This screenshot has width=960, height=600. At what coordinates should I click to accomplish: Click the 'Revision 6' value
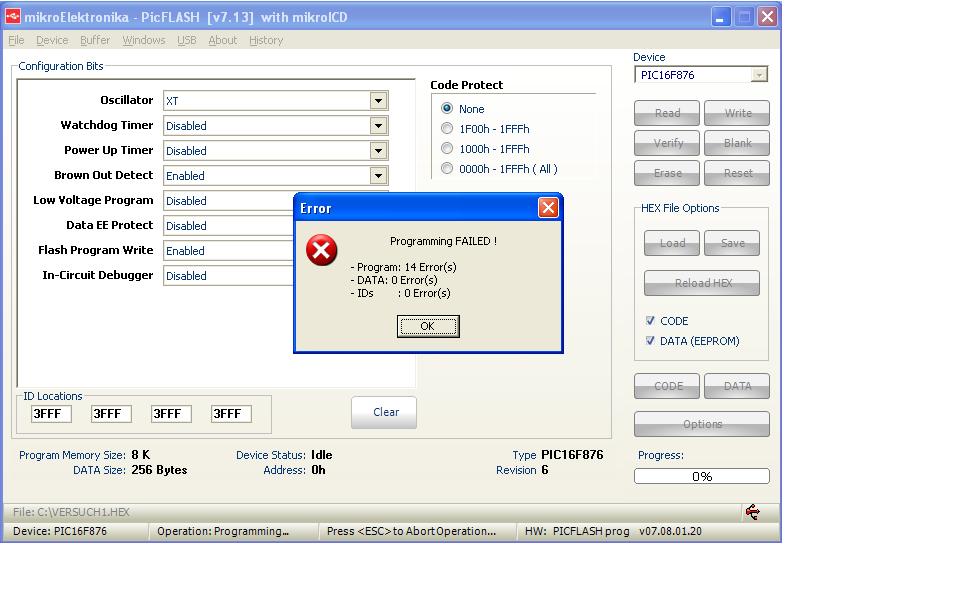tap(545, 470)
